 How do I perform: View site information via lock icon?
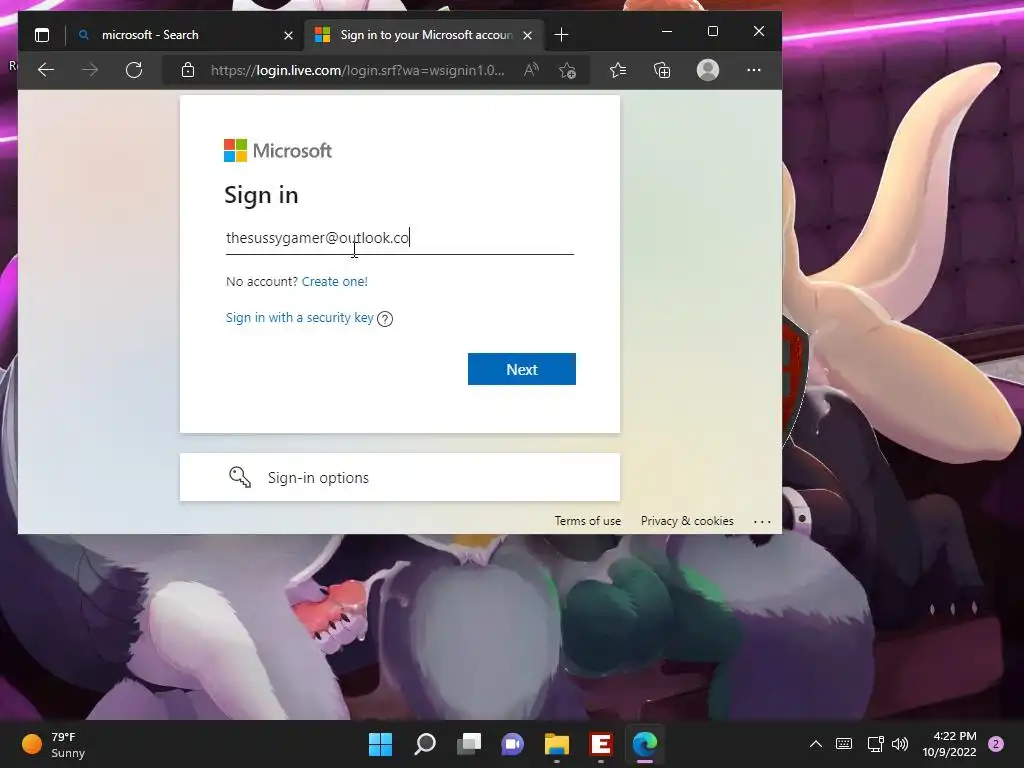coord(188,70)
